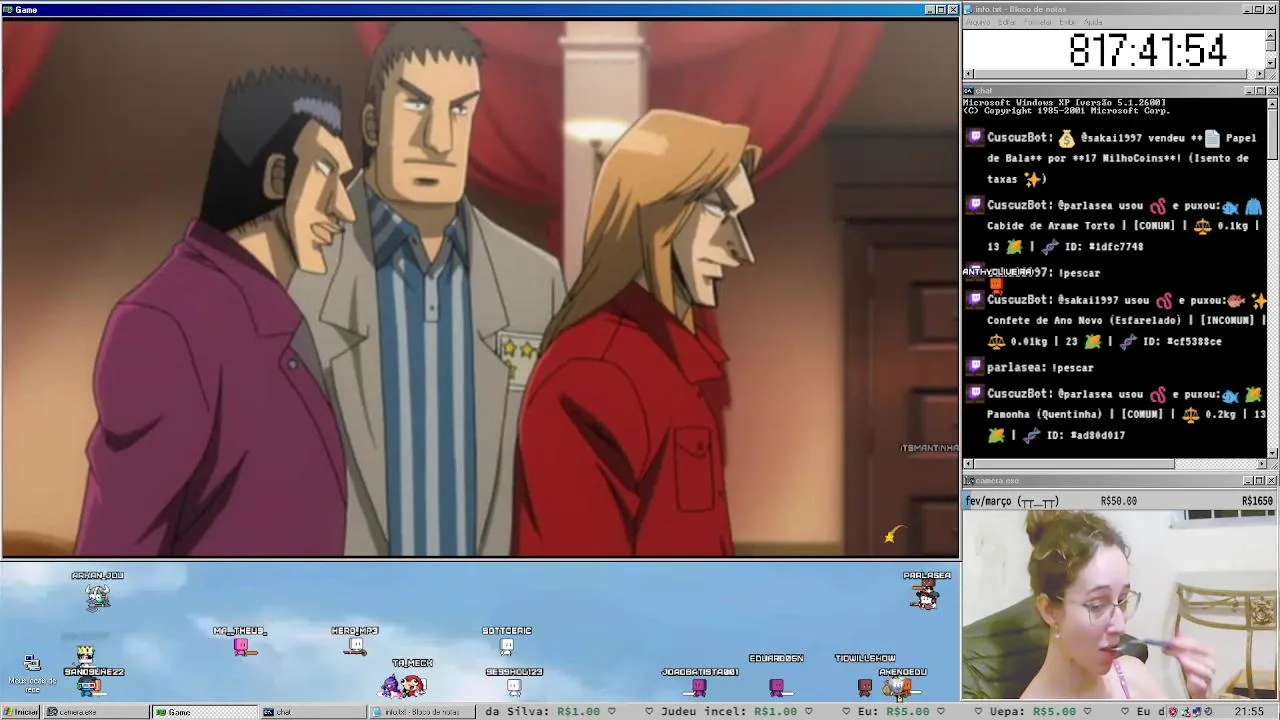Click badge next to parlasea !pescar message

pos(975,367)
